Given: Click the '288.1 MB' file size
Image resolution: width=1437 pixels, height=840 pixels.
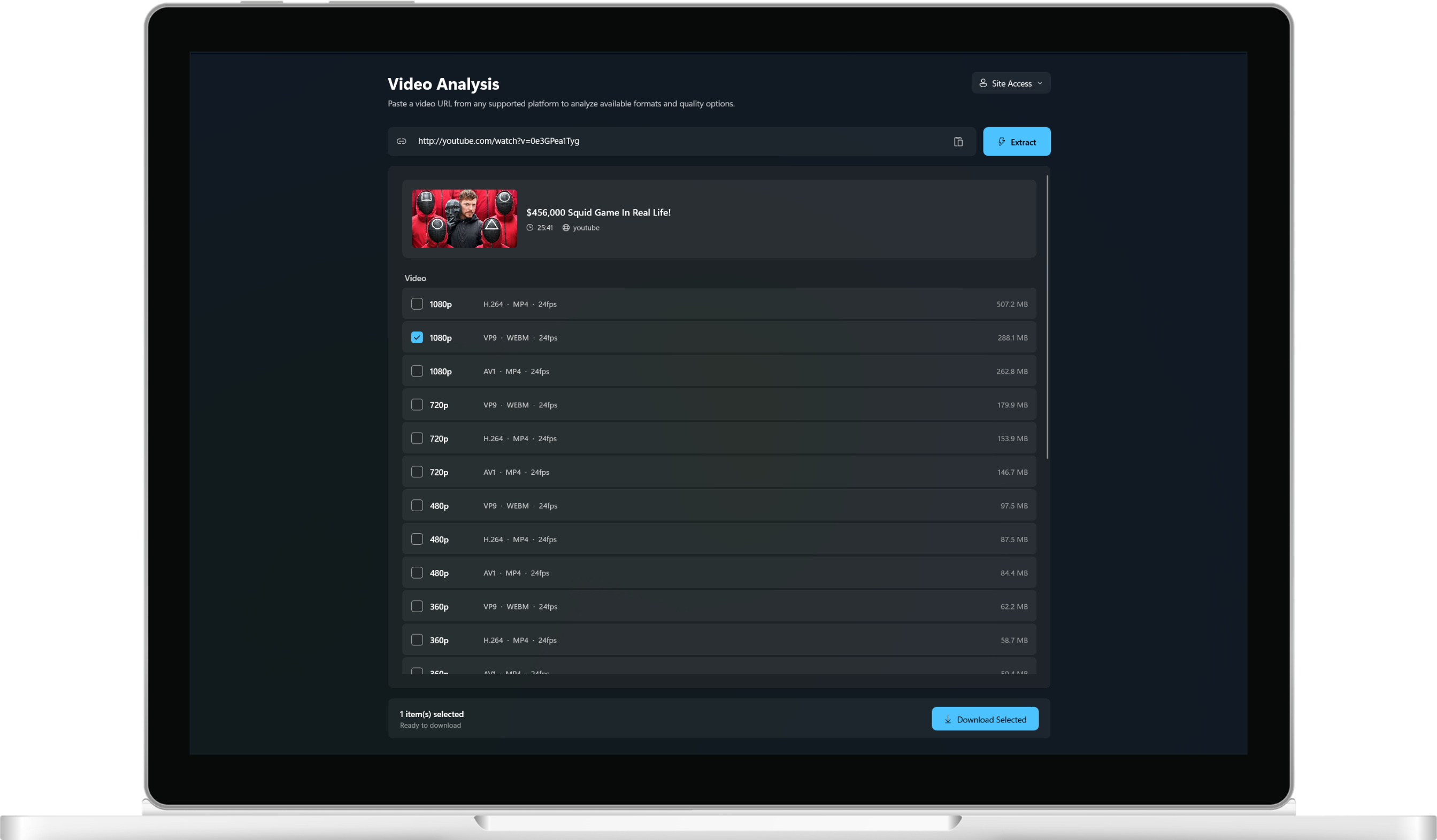Looking at the screenshot, I should pos(1012,337).
